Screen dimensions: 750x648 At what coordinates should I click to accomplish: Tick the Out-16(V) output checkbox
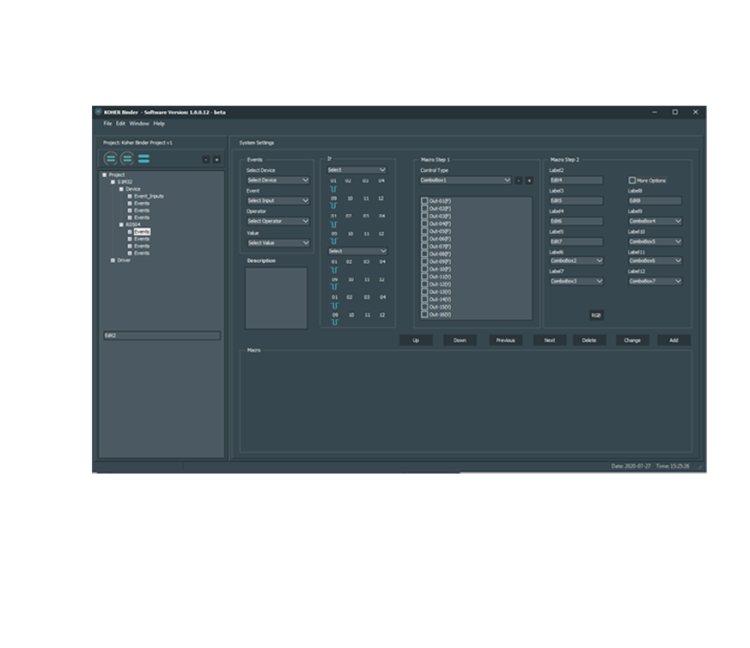[x=424, y=314]
